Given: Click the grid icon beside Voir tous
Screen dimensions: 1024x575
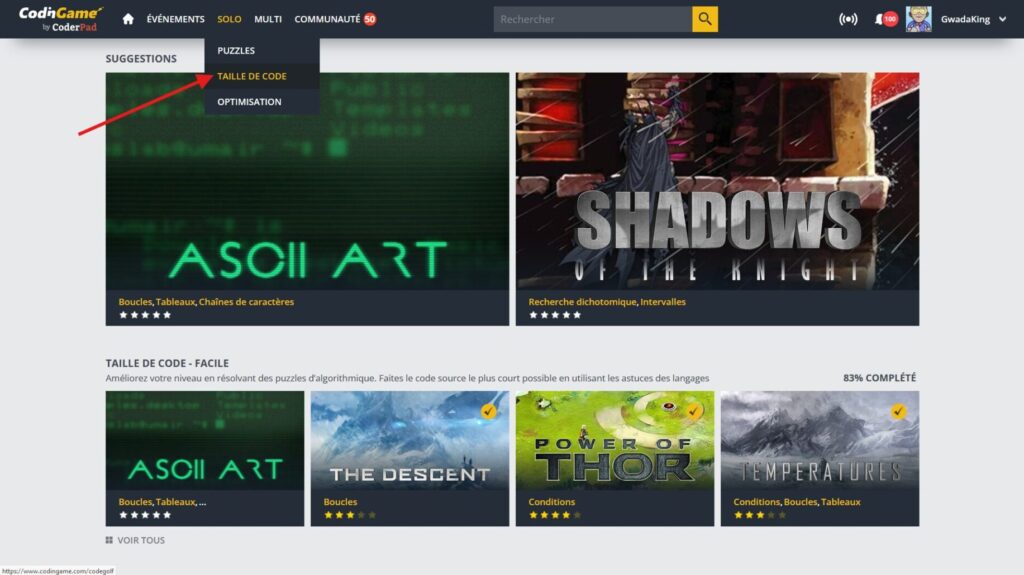Looking at the screenshot, I should (109, 540).
